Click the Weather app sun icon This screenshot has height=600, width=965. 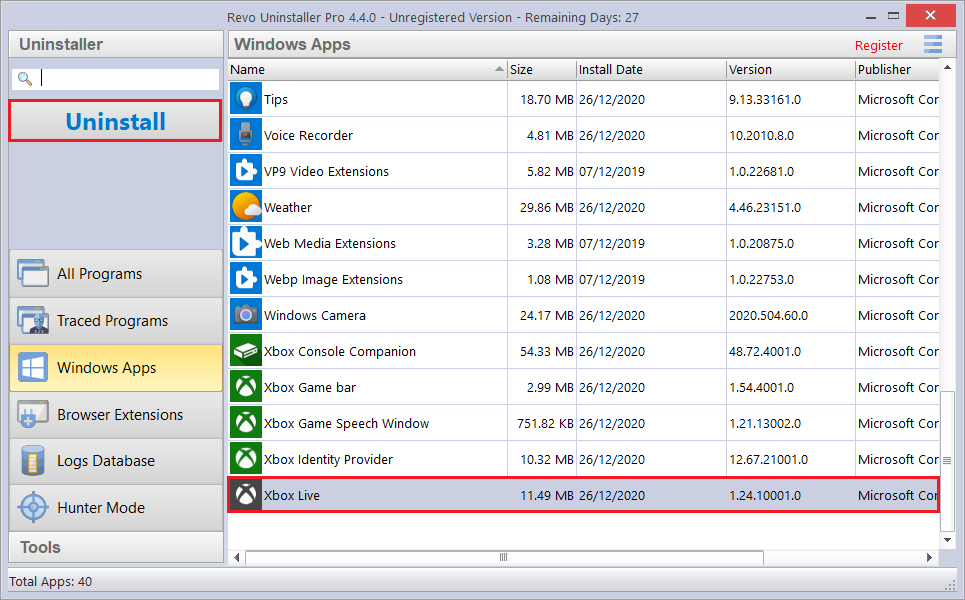pos(246,207)
